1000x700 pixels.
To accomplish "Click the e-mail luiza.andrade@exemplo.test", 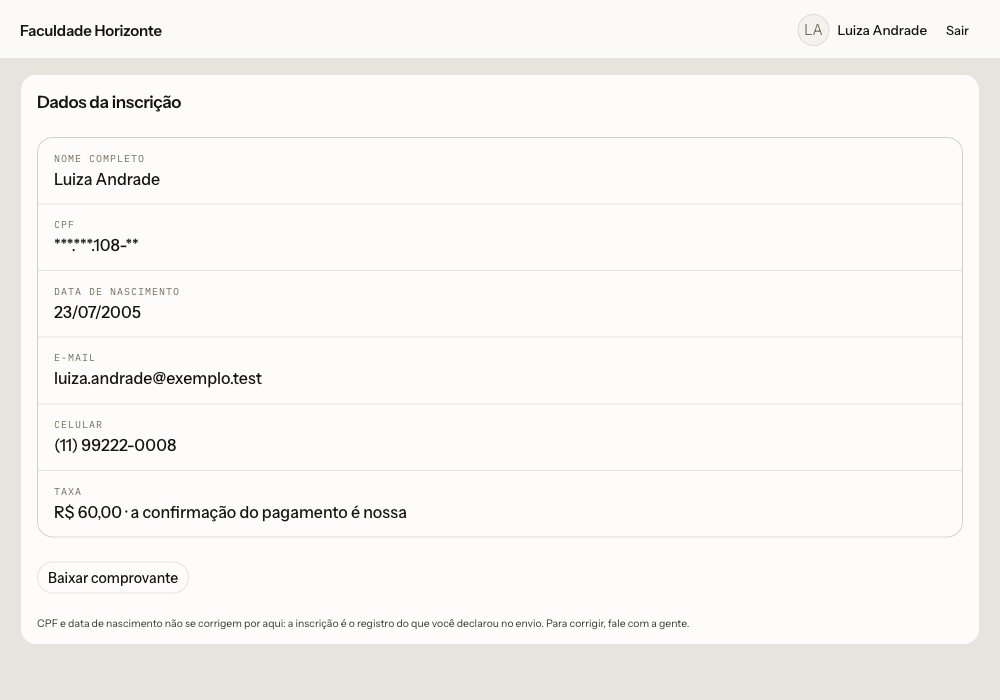I will 158,379.
